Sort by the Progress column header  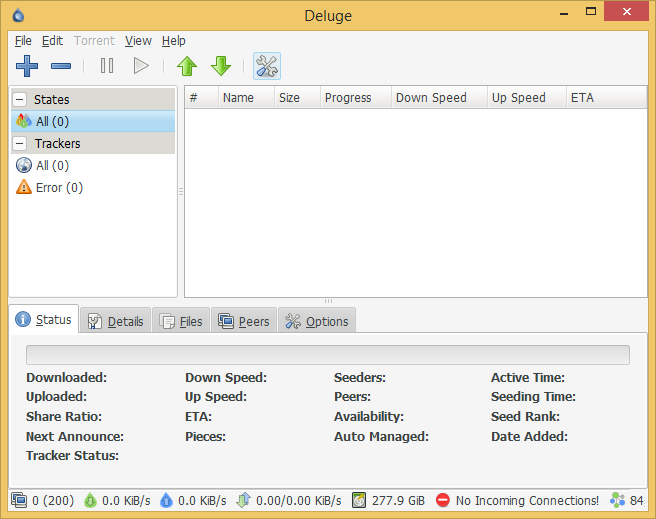356,97
